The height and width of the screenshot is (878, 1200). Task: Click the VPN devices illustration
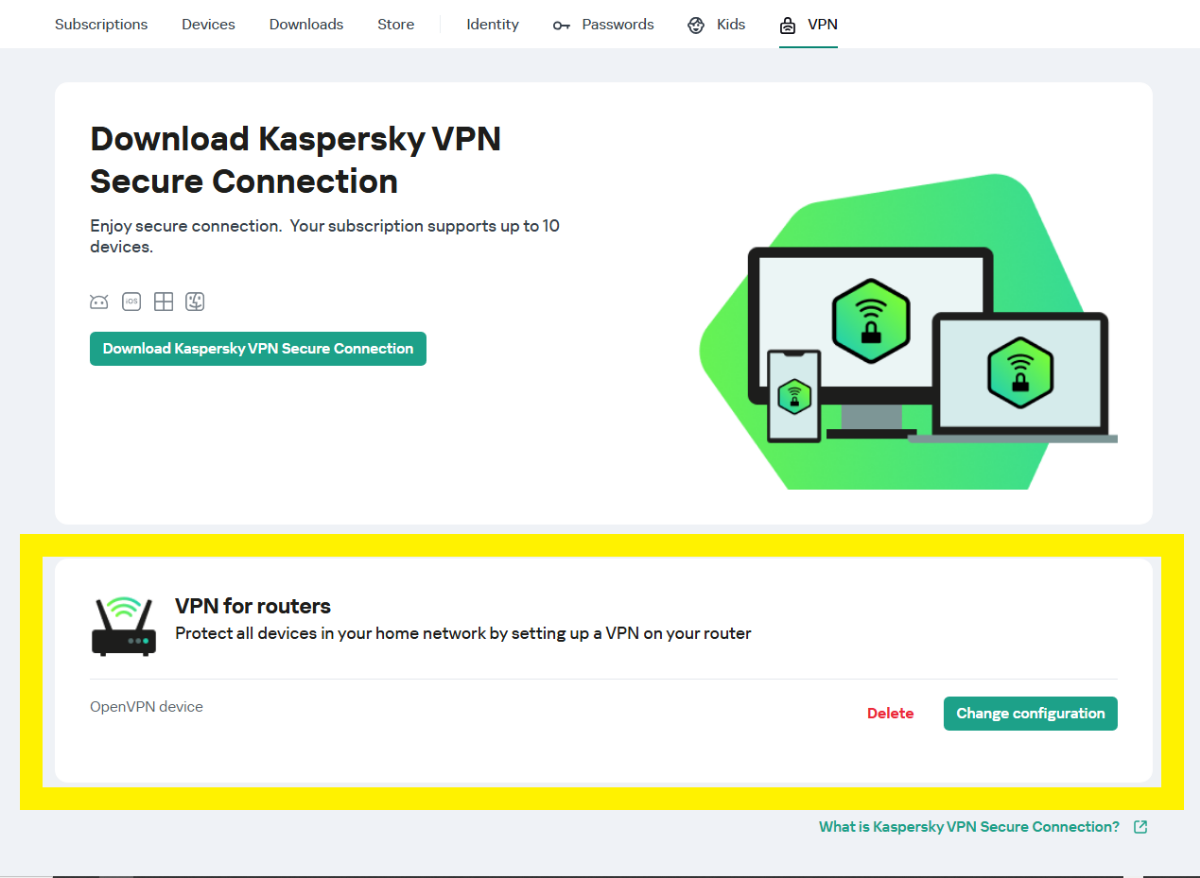908,332
